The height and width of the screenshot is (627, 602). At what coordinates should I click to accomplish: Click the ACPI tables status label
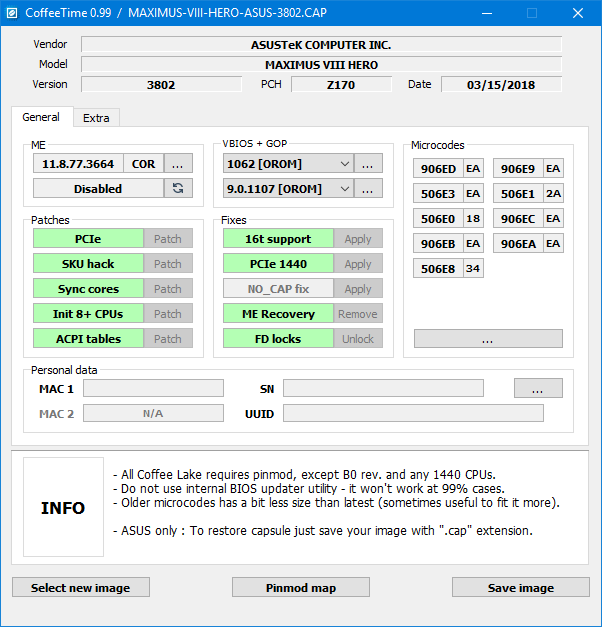88,339
